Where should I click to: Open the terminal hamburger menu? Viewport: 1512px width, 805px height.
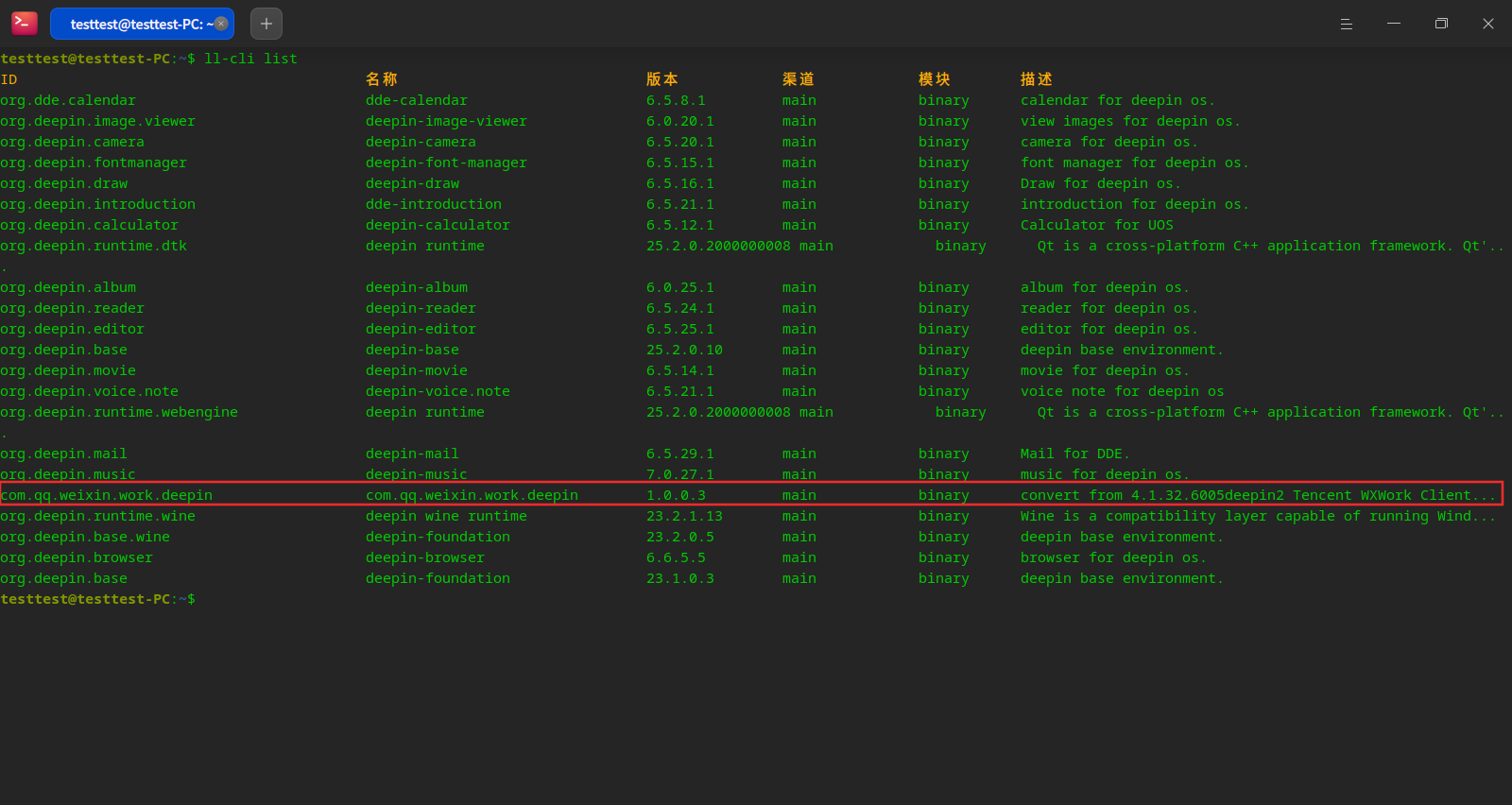click(1347, 24)
